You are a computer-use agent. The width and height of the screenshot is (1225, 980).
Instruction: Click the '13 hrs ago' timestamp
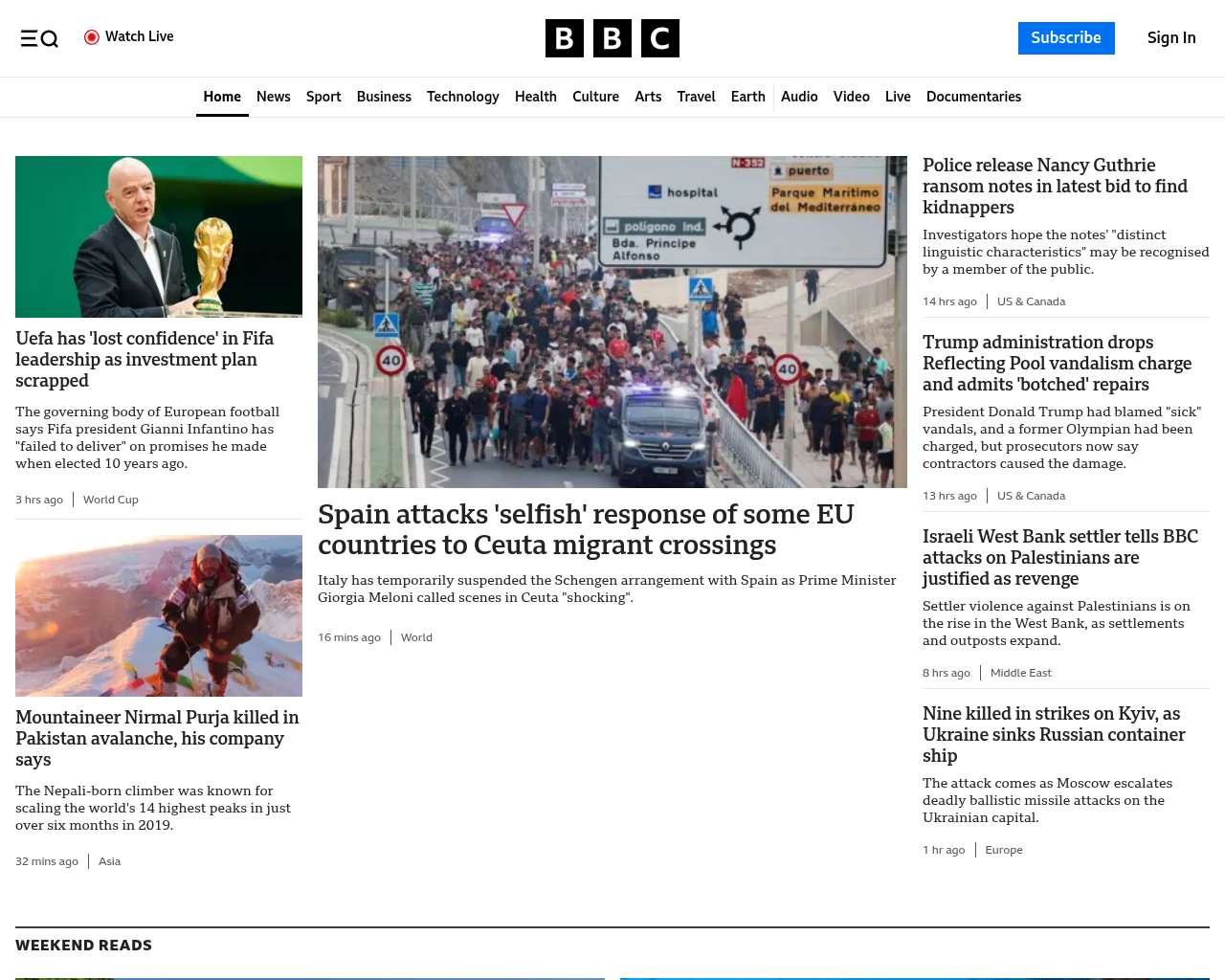[949, 496]
